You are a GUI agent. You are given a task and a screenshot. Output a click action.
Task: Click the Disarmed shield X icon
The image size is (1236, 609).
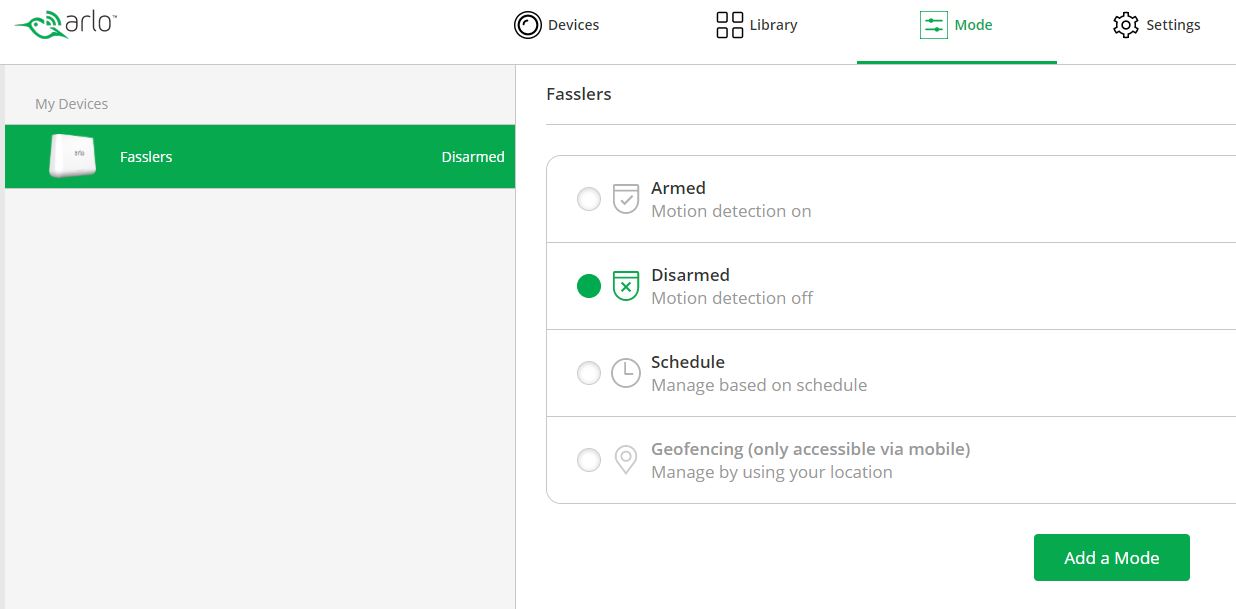(x=626, y=286)
